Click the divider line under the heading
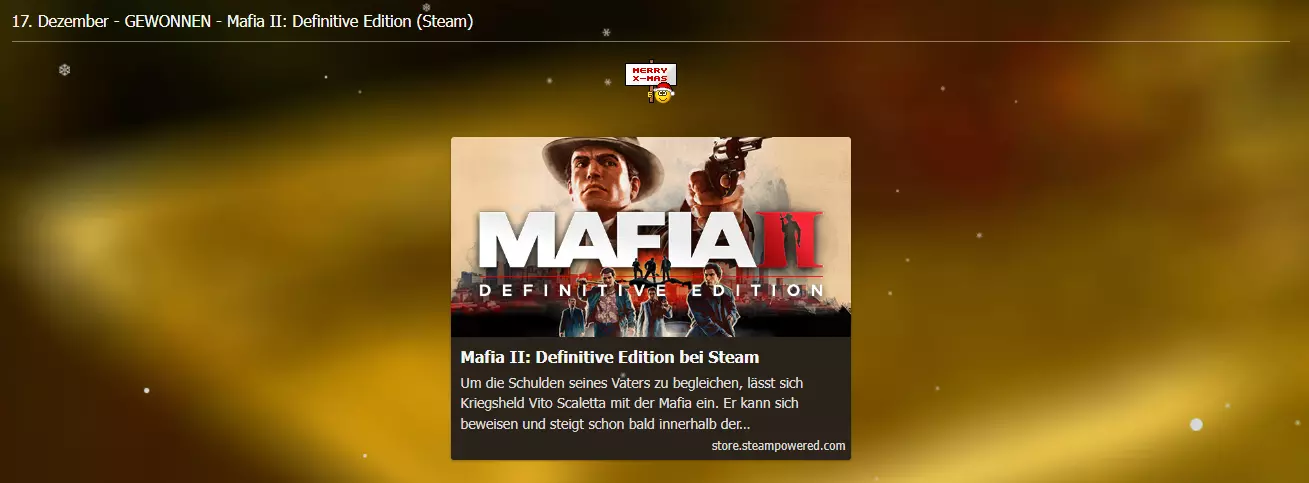 click(651, 41)
